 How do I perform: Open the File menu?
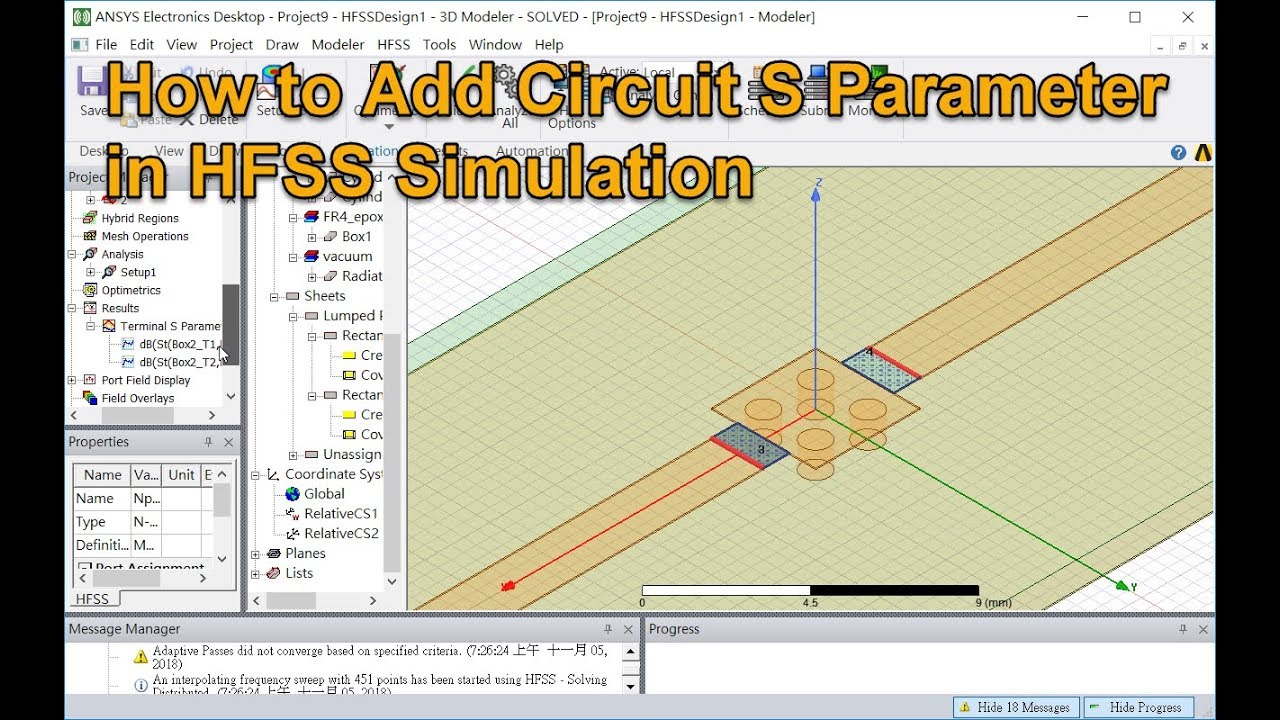click(106, 45)
